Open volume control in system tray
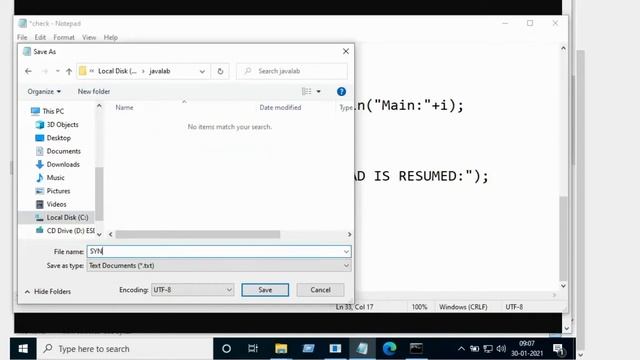The height and width of the screenshot is (360, 640). [x=501, y=349]
